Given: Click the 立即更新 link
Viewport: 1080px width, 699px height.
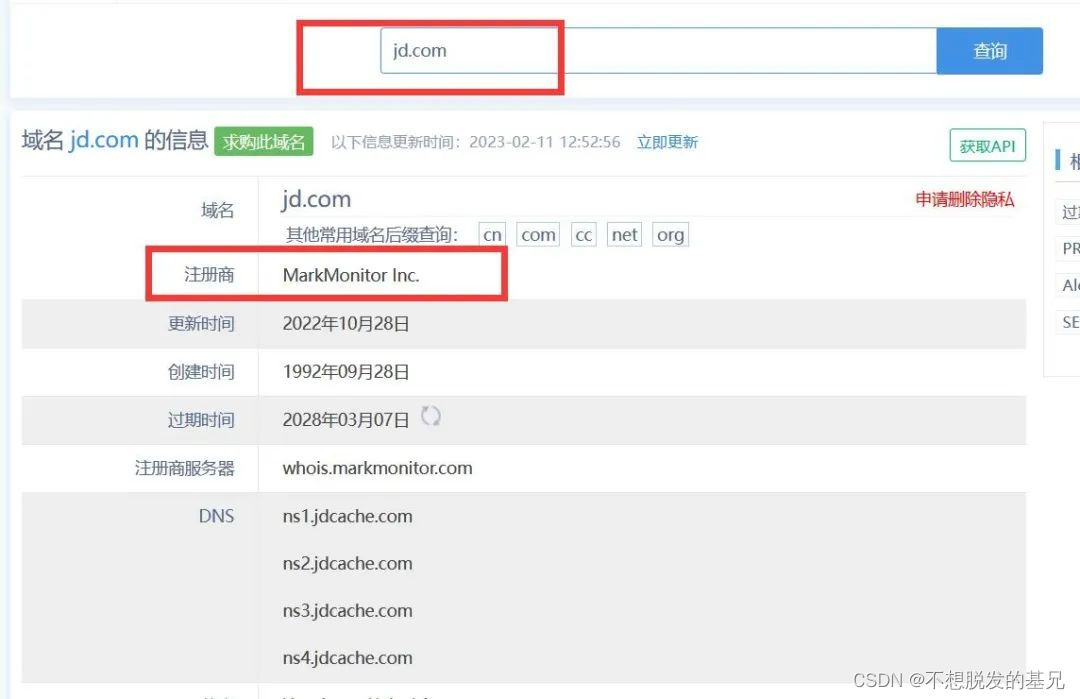Looking at the screenshot, I should pyautogui.click(x=667, y=142).
